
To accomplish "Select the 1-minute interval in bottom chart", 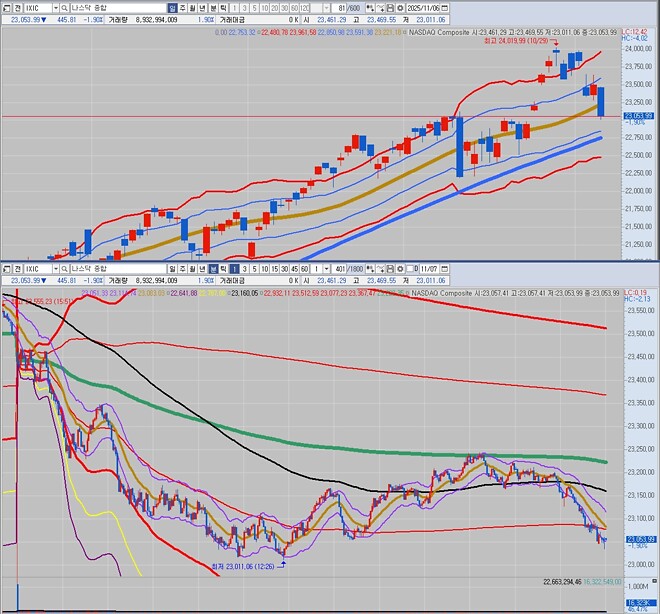I will point(234,269).
